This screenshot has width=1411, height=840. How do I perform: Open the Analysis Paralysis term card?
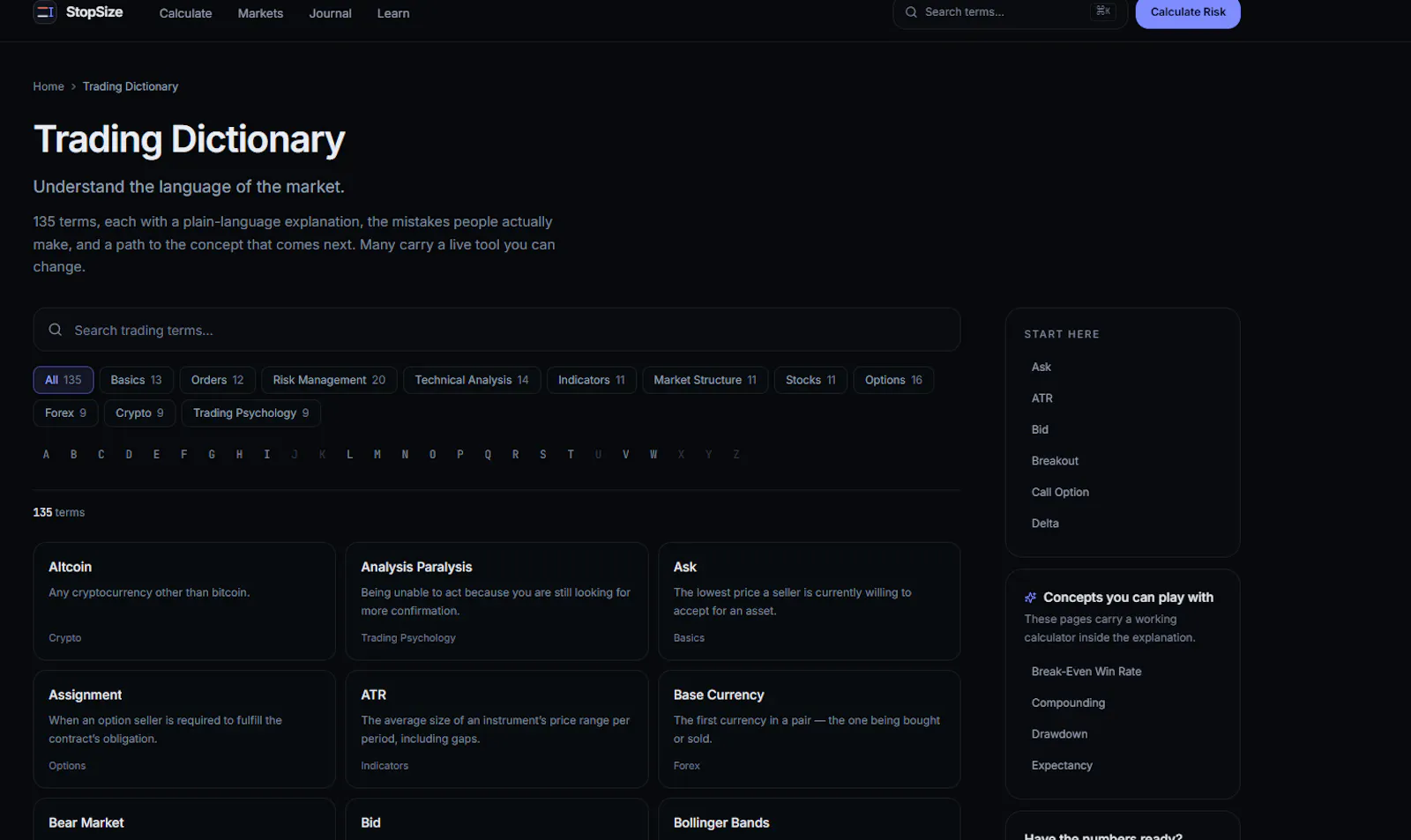click(496, 601)
